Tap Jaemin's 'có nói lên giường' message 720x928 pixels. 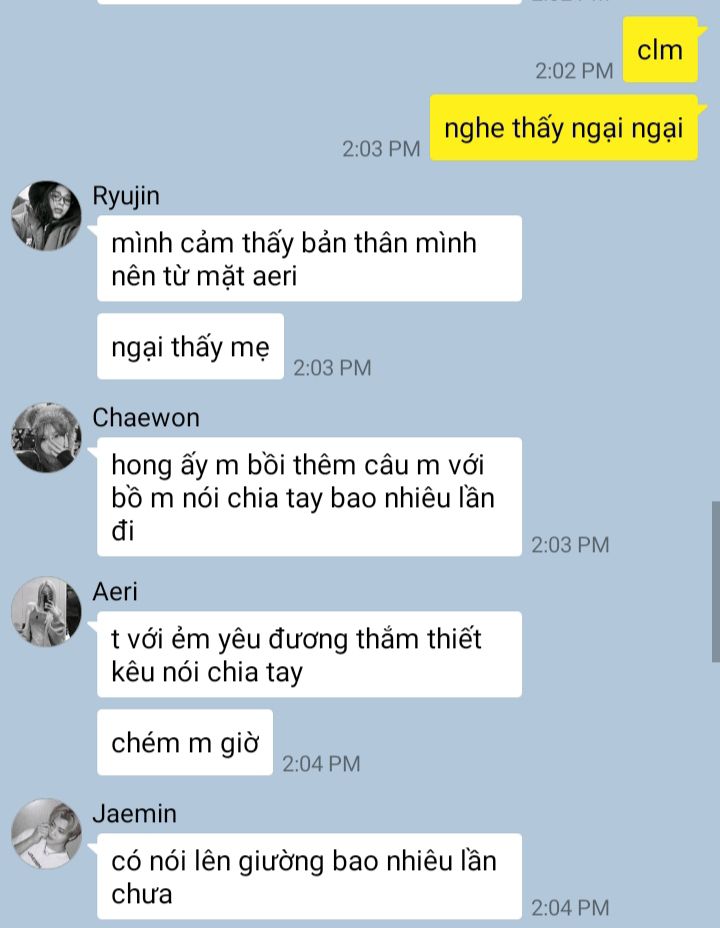click(x=309, y=877)
